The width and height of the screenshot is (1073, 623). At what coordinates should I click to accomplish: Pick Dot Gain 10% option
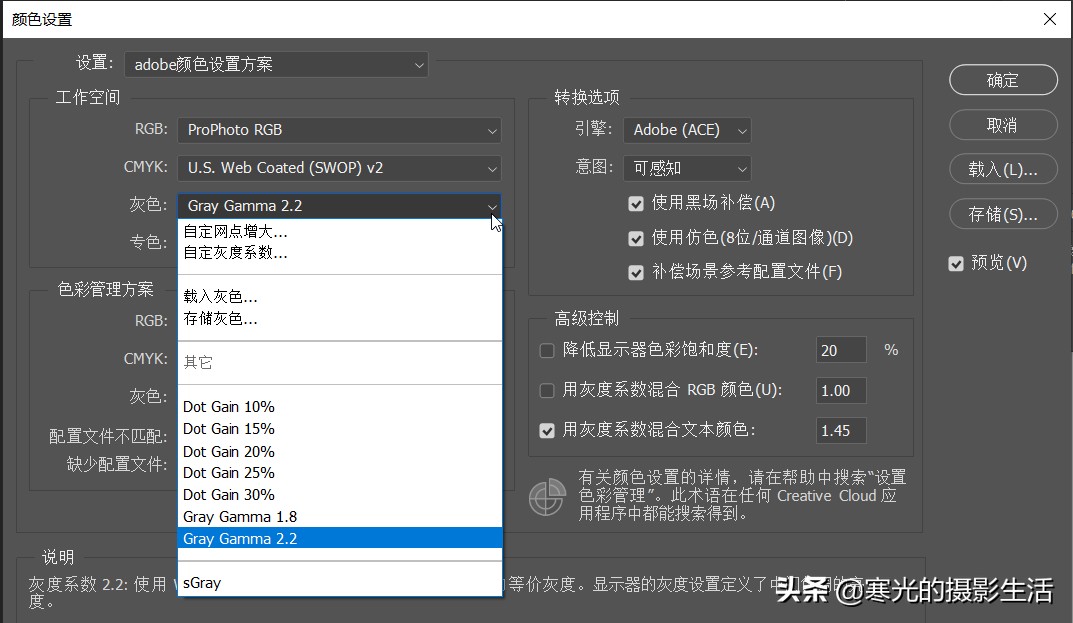pos(340,407)
